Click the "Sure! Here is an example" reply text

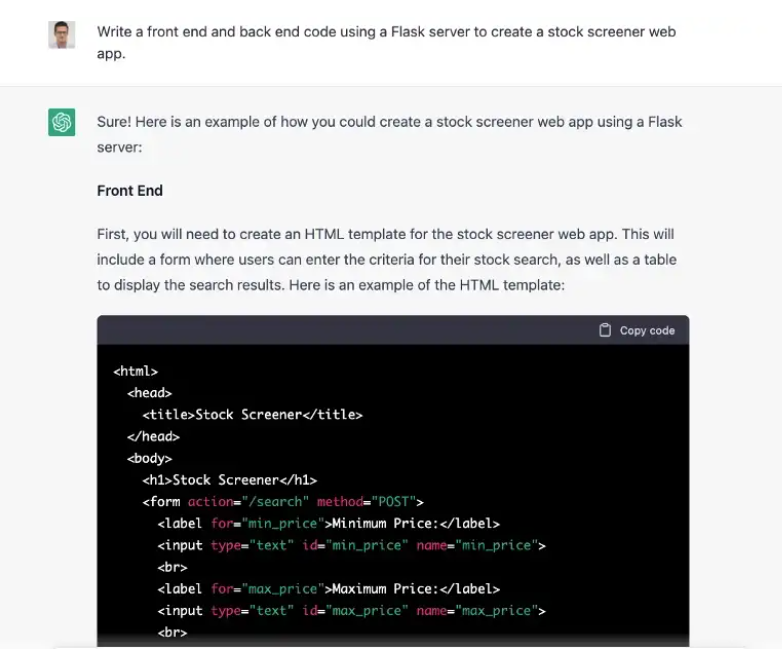pyautogui.click(x=389, y=133)
